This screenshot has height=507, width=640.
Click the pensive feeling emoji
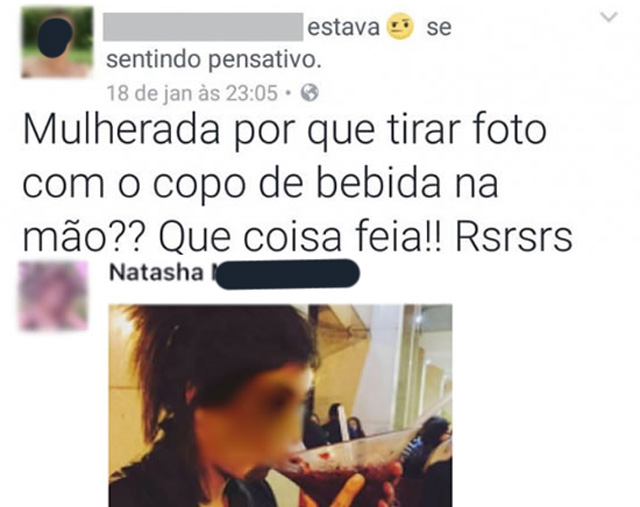coord(400,27)
